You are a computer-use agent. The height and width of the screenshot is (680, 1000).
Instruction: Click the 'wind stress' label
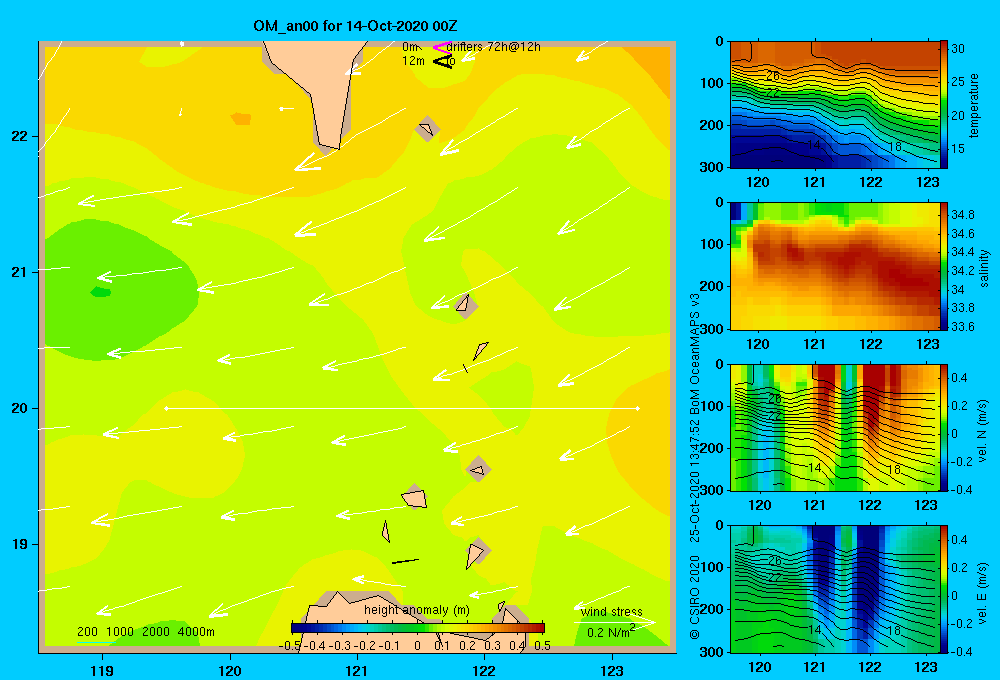[611, 611]
